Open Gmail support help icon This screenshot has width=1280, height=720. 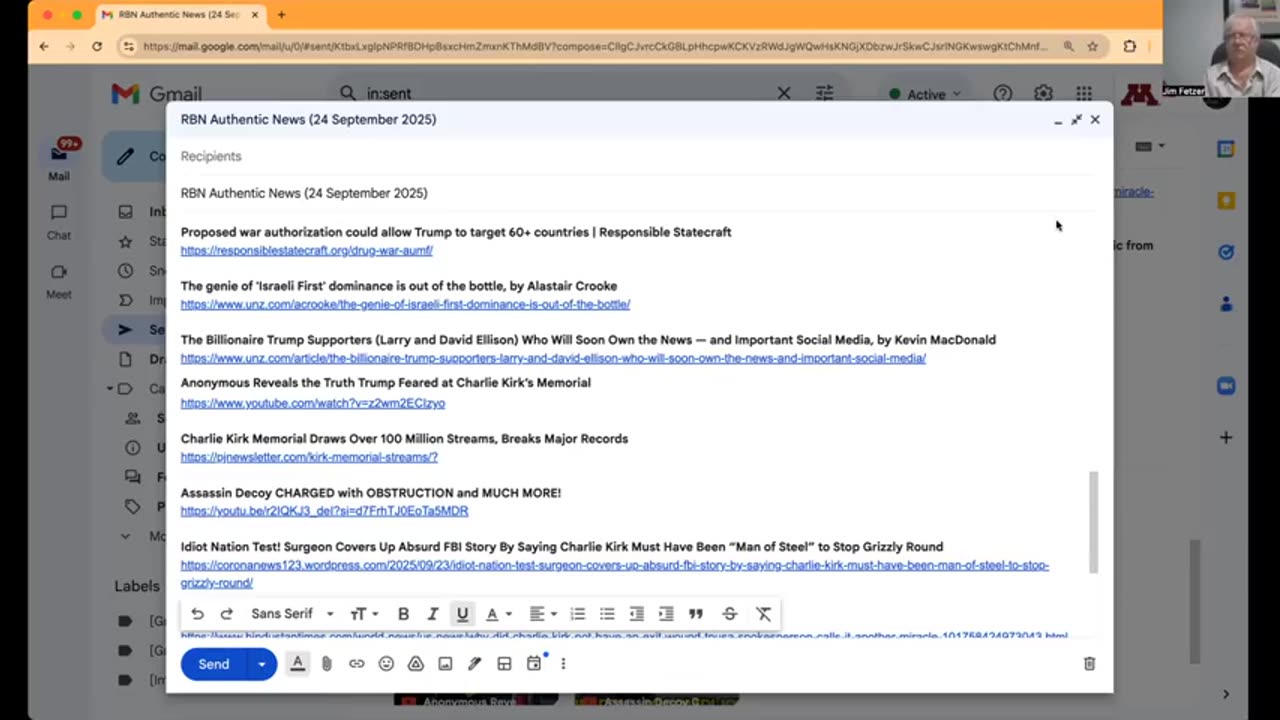(1002, 93)
